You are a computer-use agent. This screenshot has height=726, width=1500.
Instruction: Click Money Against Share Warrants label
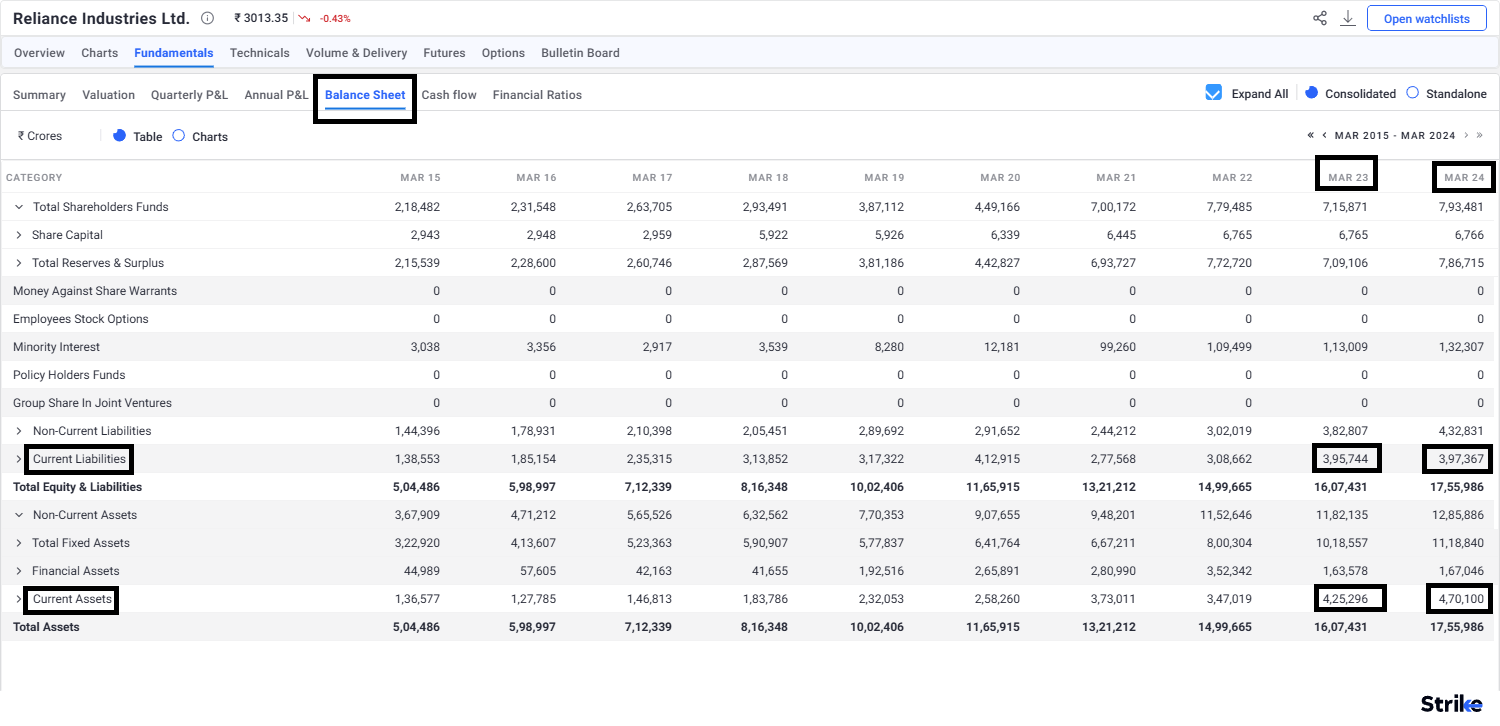point(95,291)
